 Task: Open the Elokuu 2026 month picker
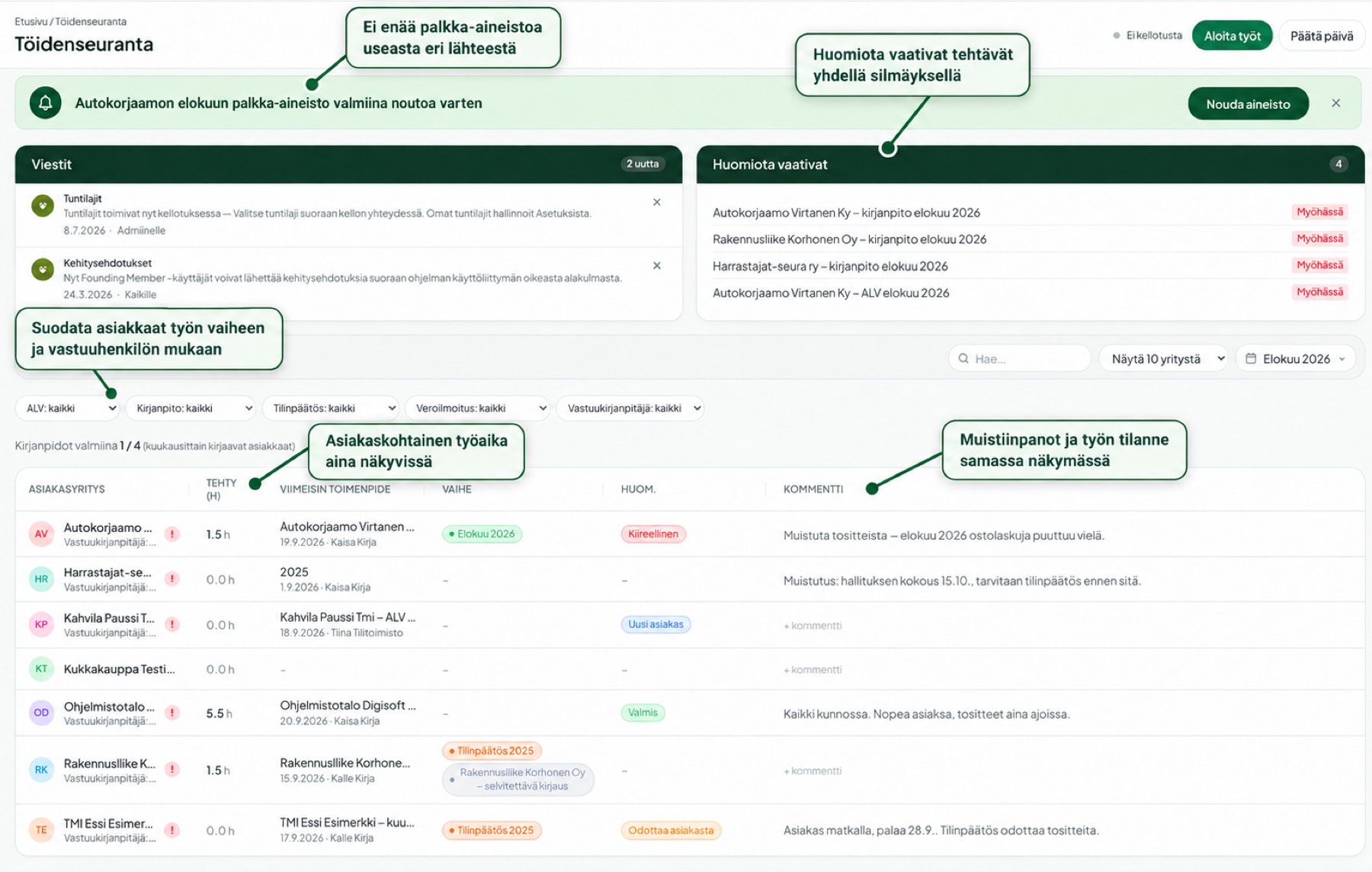coord(1295,358)
